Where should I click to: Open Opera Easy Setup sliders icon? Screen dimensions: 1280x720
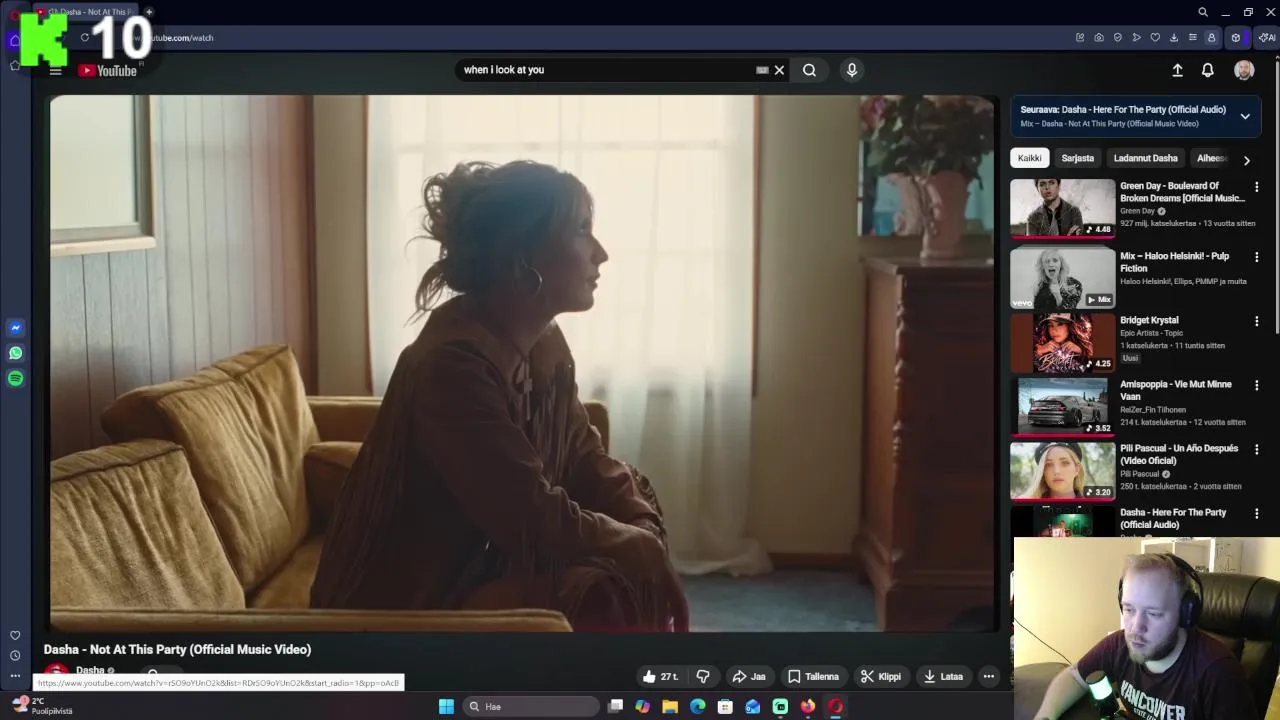1192,38
